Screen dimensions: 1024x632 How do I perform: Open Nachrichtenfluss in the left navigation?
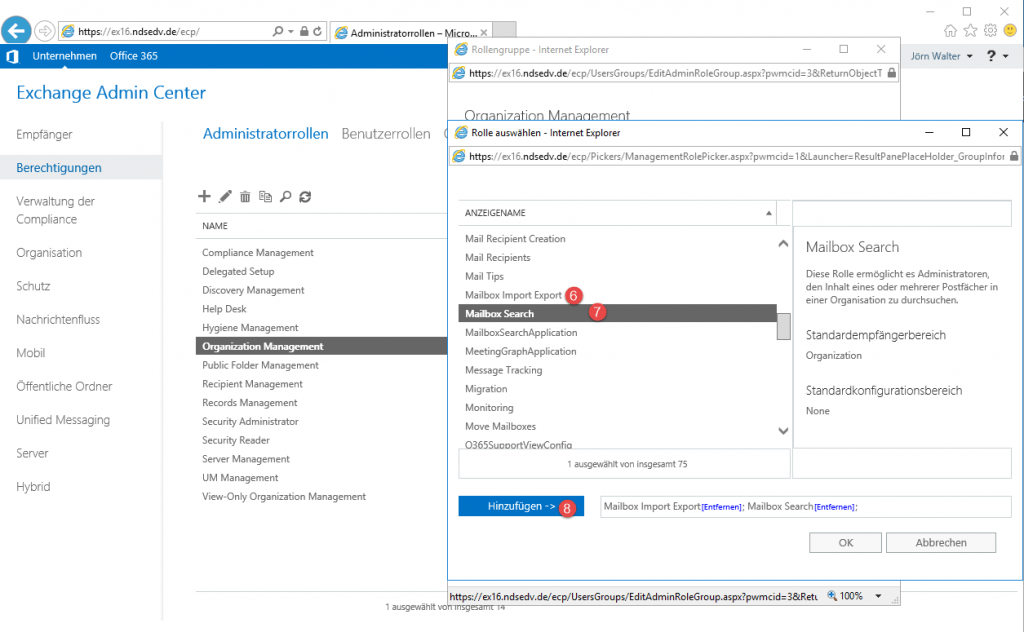[x=58, y=320]
